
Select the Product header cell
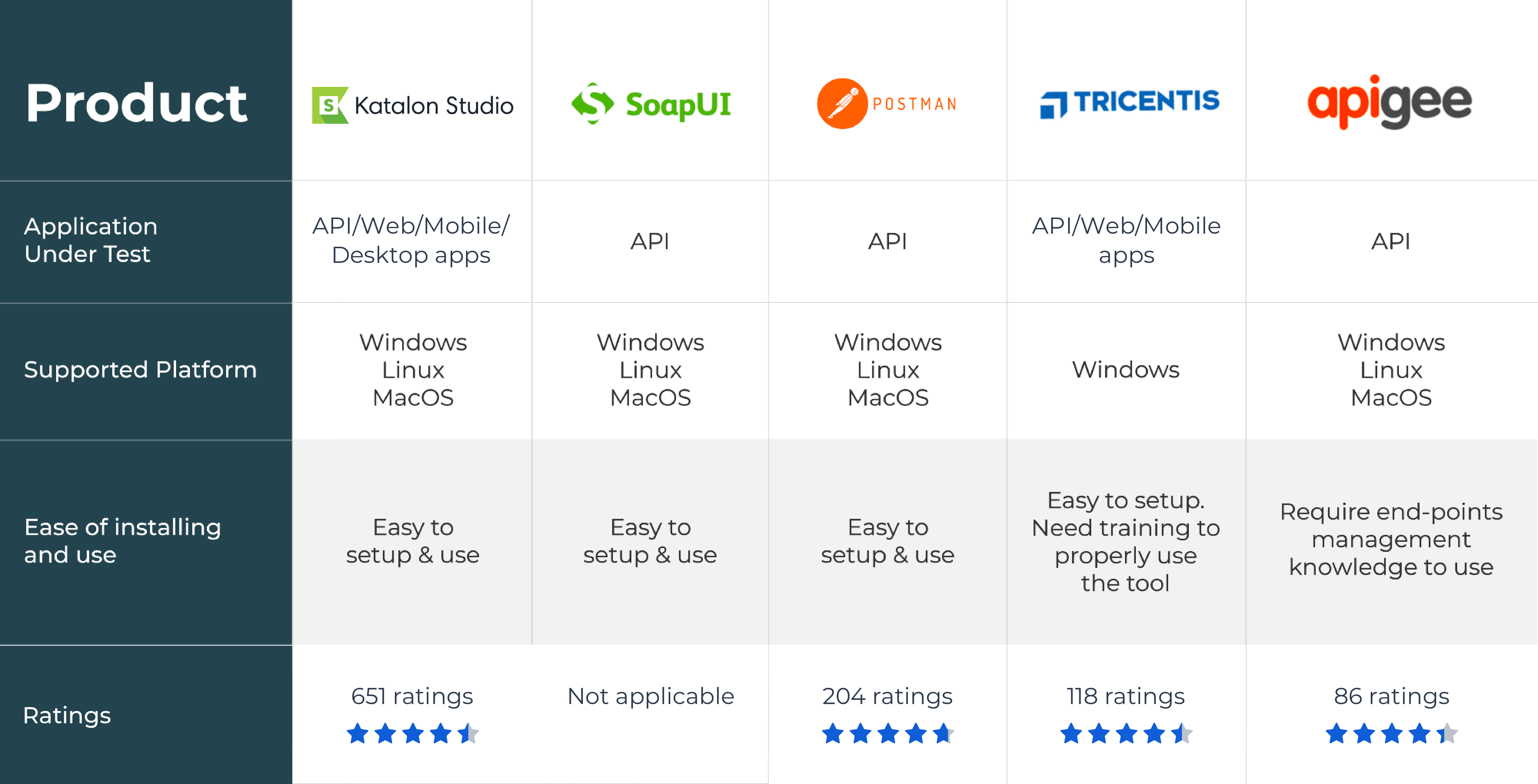tap(137, 103)
